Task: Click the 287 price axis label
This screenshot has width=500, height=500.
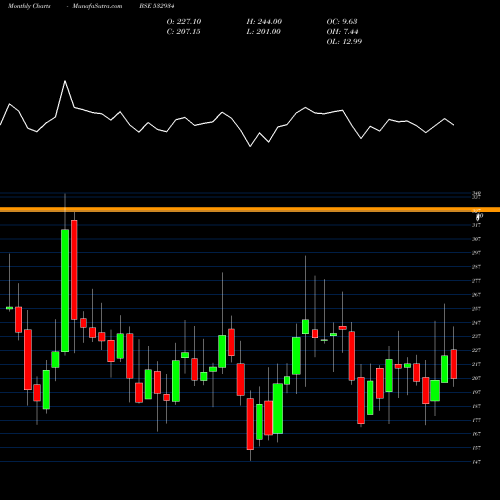Action: click(x=476, y=267)
